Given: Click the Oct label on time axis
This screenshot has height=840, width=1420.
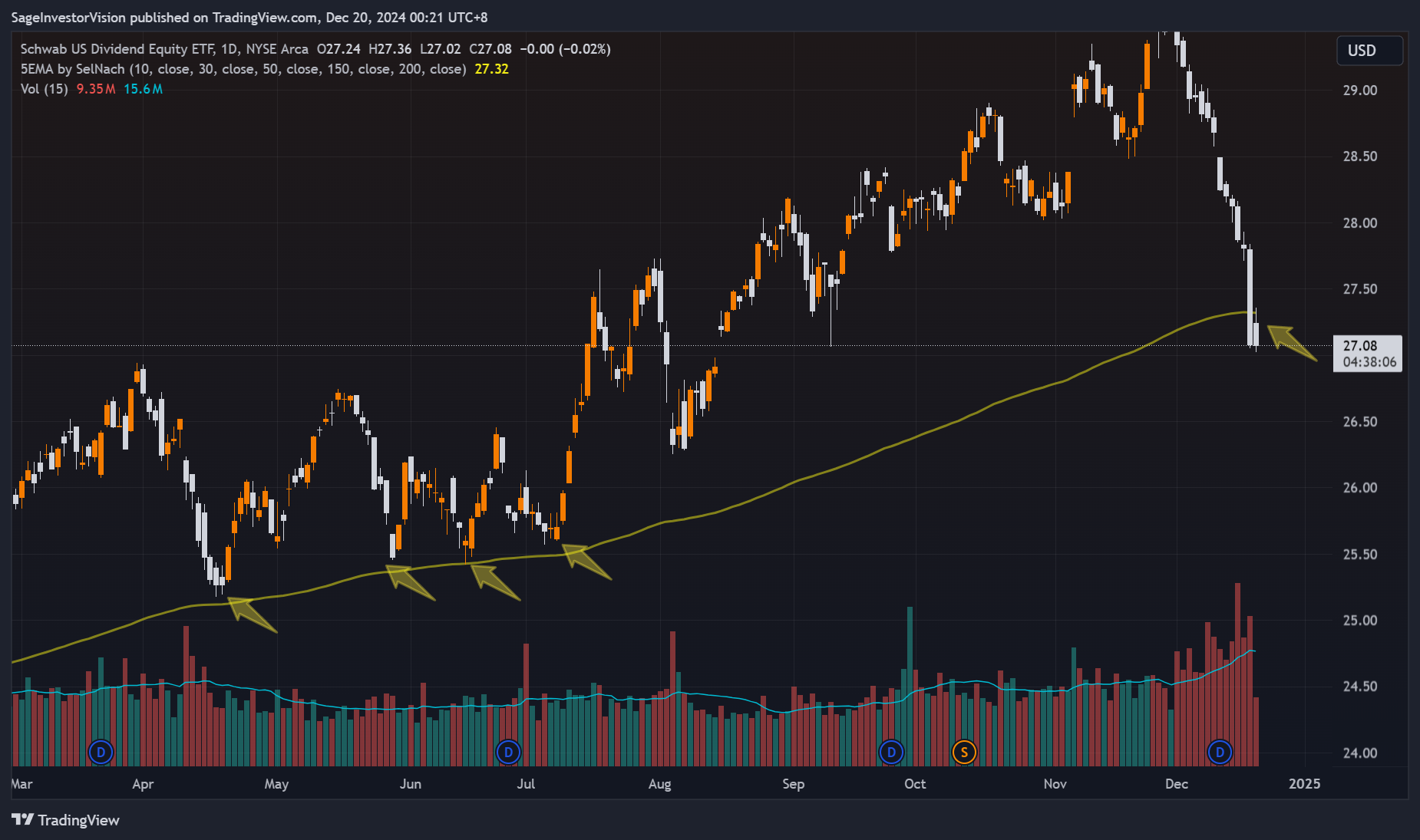Looking at the screenshot, I should (915, 784).
